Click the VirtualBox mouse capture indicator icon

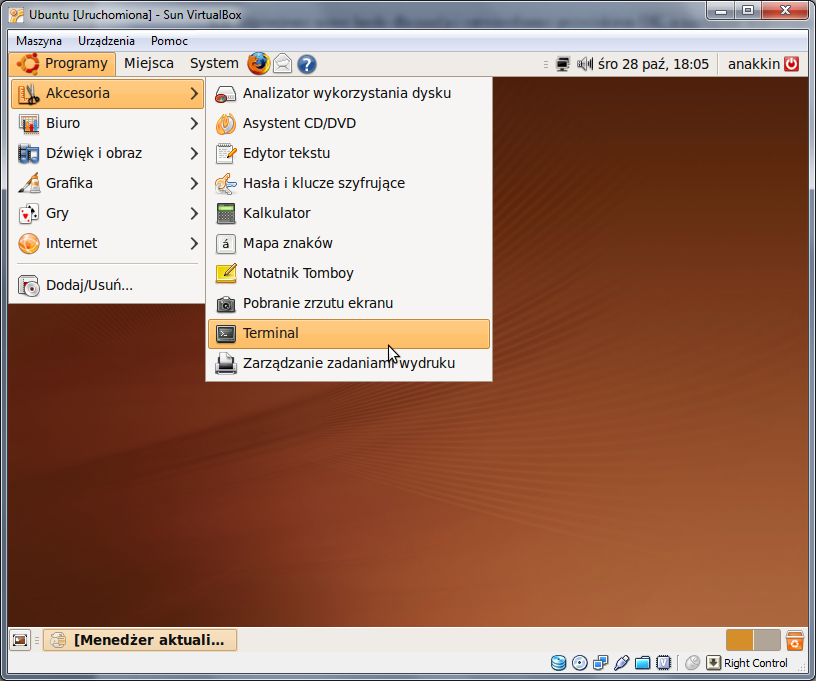[692, 663]
